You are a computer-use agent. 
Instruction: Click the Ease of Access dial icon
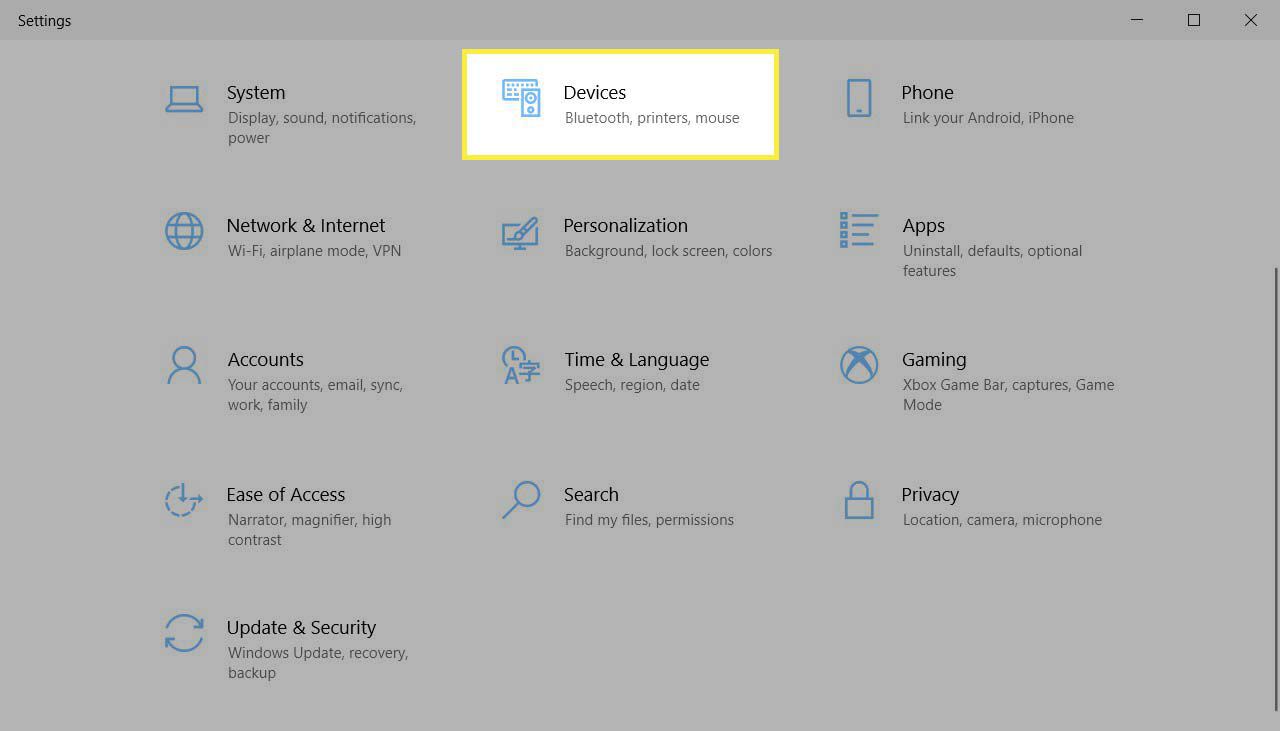[x=184, y=500]
